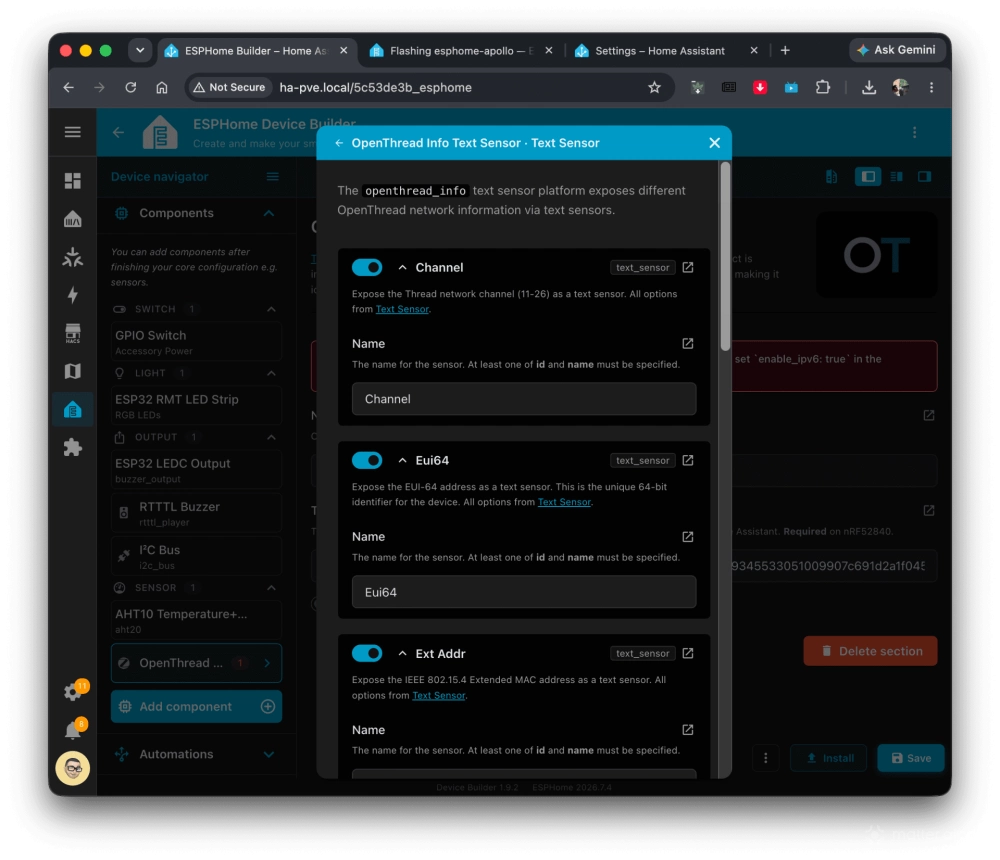Open the Device navigator list menu icon

pos(272,177)
